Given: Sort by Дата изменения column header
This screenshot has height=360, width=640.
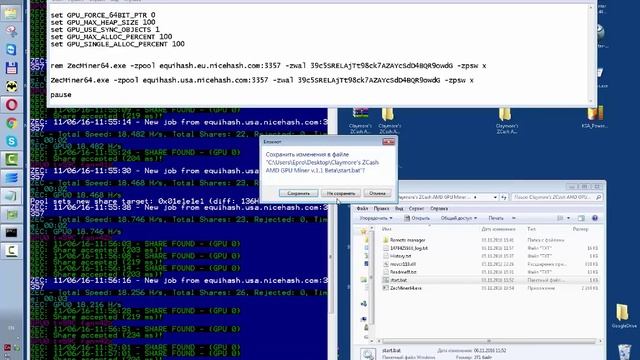Looking at the screenshot, I should [x=498, y=229].
